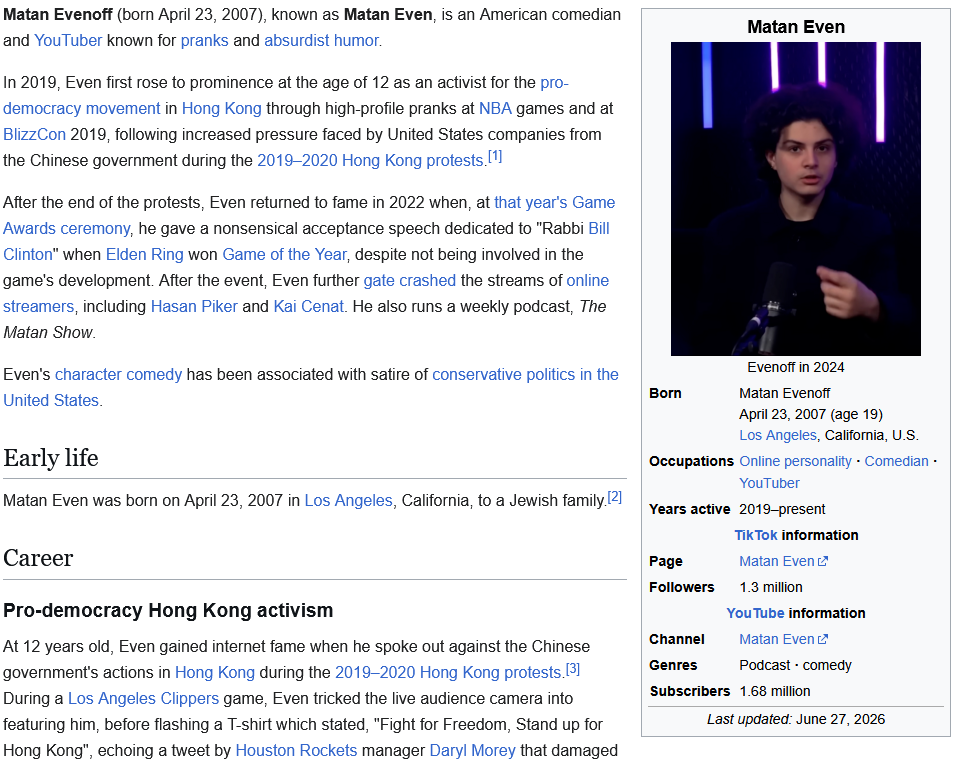The width and height of the screenshot is (955, 762).
Task: Open the NBA link
Action: 495,108
